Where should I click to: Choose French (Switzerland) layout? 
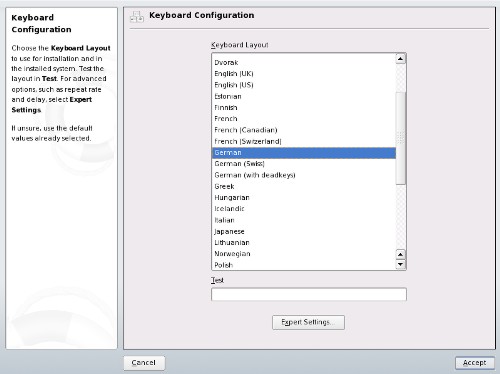[304, 141]
